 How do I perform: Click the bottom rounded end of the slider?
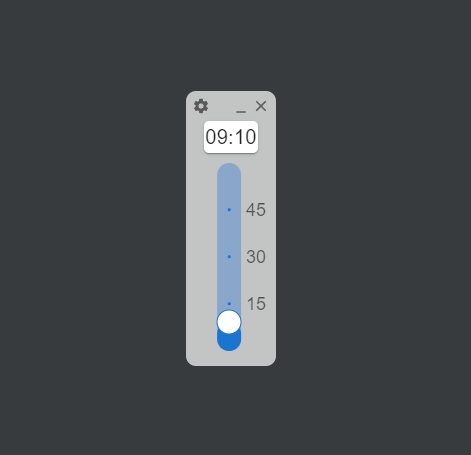(229, 347)
